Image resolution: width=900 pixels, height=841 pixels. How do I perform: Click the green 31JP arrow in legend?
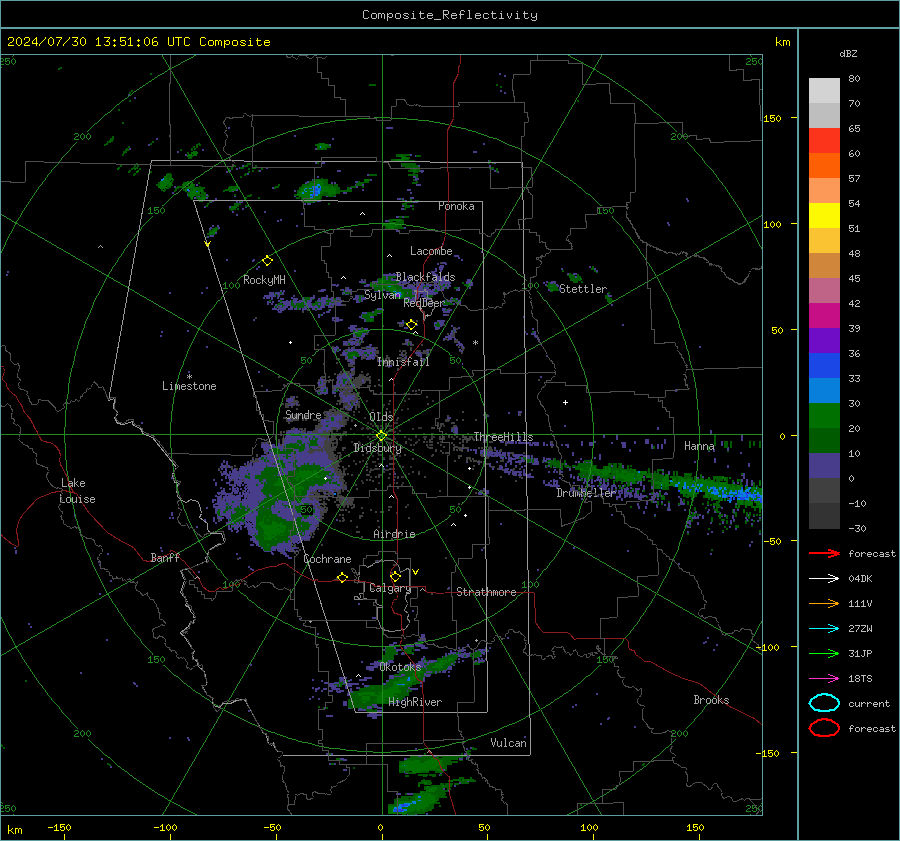[x=824, y=653]
